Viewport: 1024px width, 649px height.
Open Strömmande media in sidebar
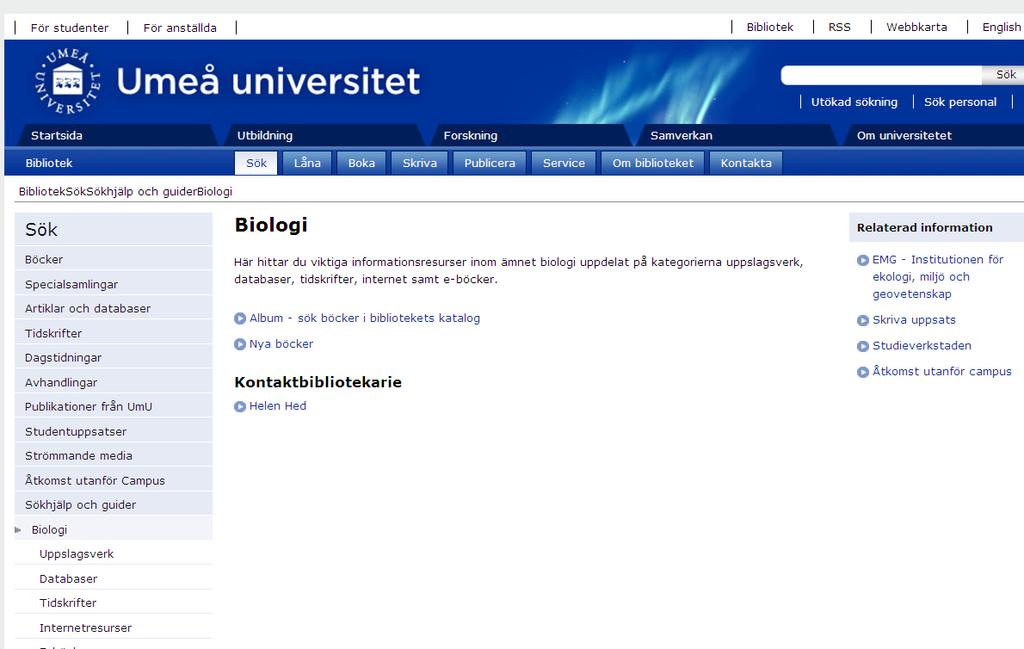(x=114, y=455)
